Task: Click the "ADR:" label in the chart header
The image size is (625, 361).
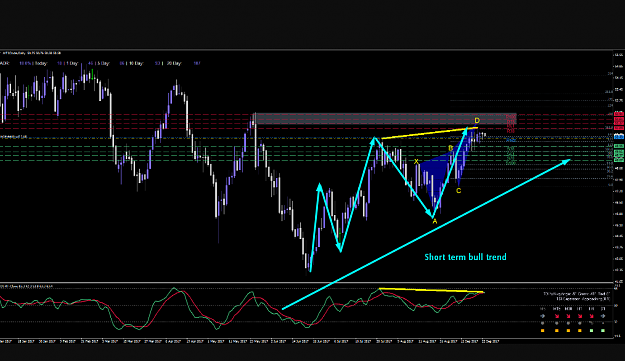Action: pos(4,63)
